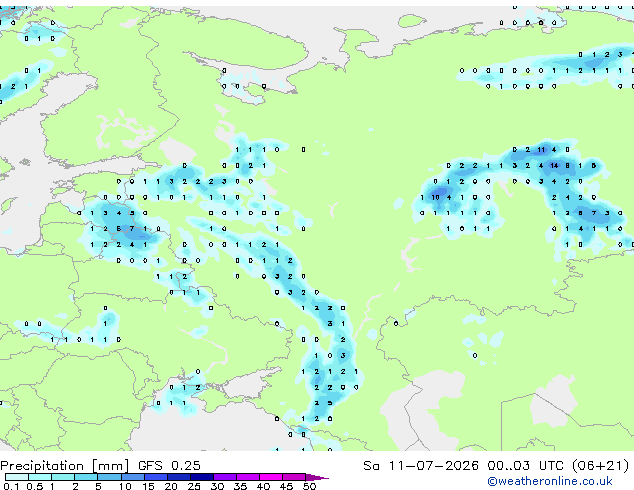Click the "00..03 UTC" time range text
634x490 pixels.
coord(526,466)
